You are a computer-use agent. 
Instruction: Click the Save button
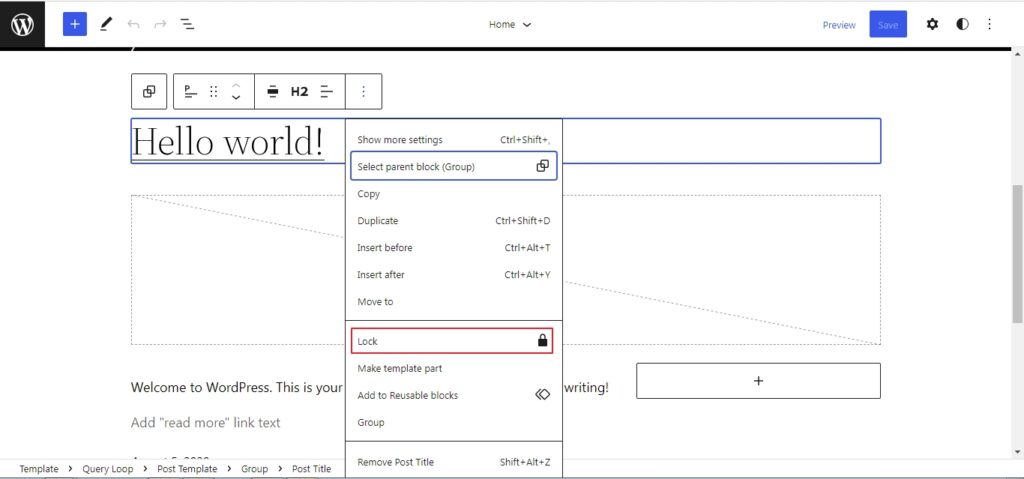888,24
